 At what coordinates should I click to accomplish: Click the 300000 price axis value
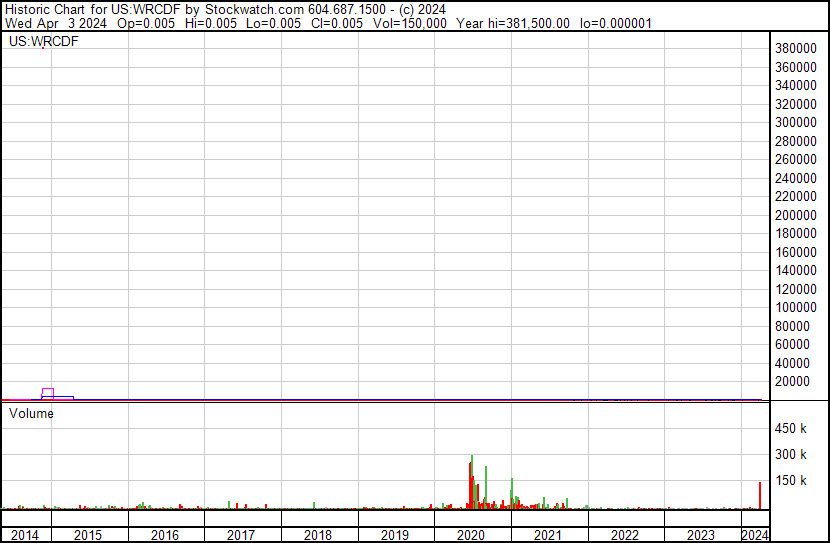tap(796, 122)
